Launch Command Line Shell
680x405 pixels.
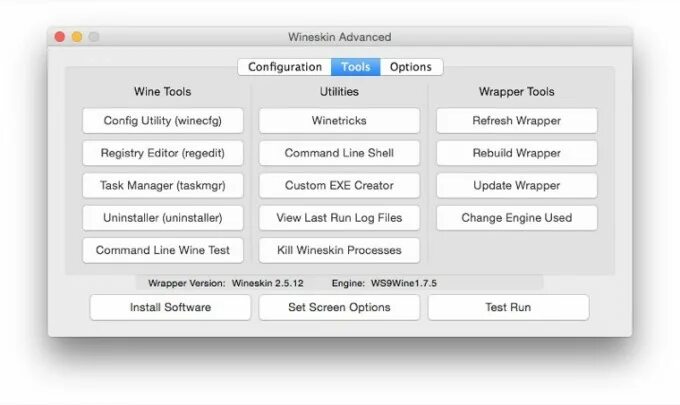[x=339, y=153]
